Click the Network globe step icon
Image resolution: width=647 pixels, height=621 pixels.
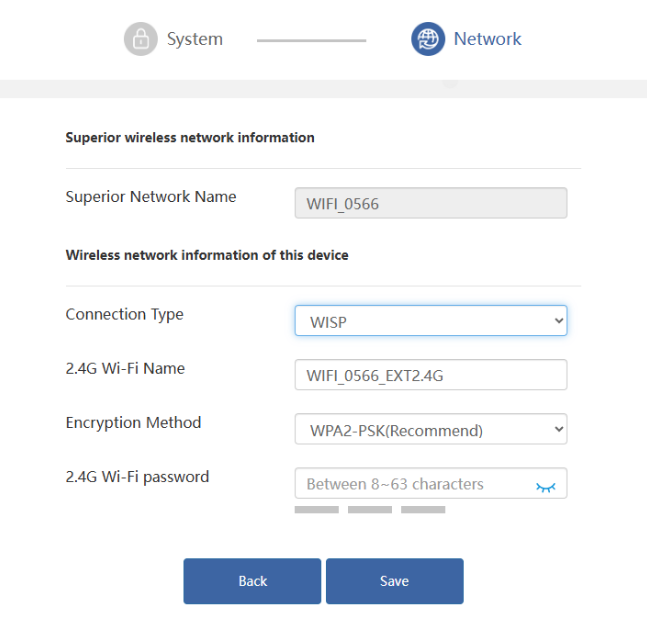coord(428,39)
